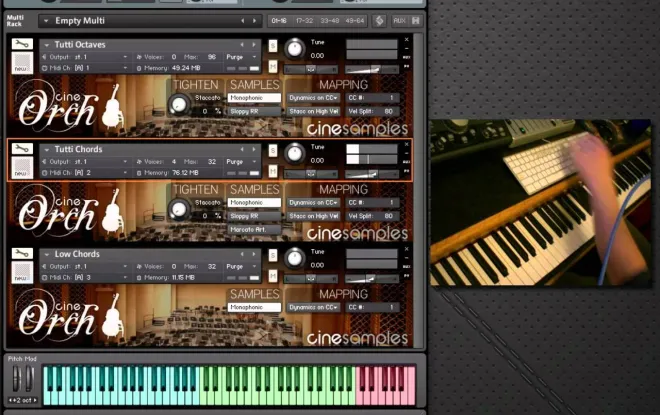Open the wrench editor for Low Chords
Image resolution: width=660 pixels, height=415 pixels.
click(x=22, y=253)
